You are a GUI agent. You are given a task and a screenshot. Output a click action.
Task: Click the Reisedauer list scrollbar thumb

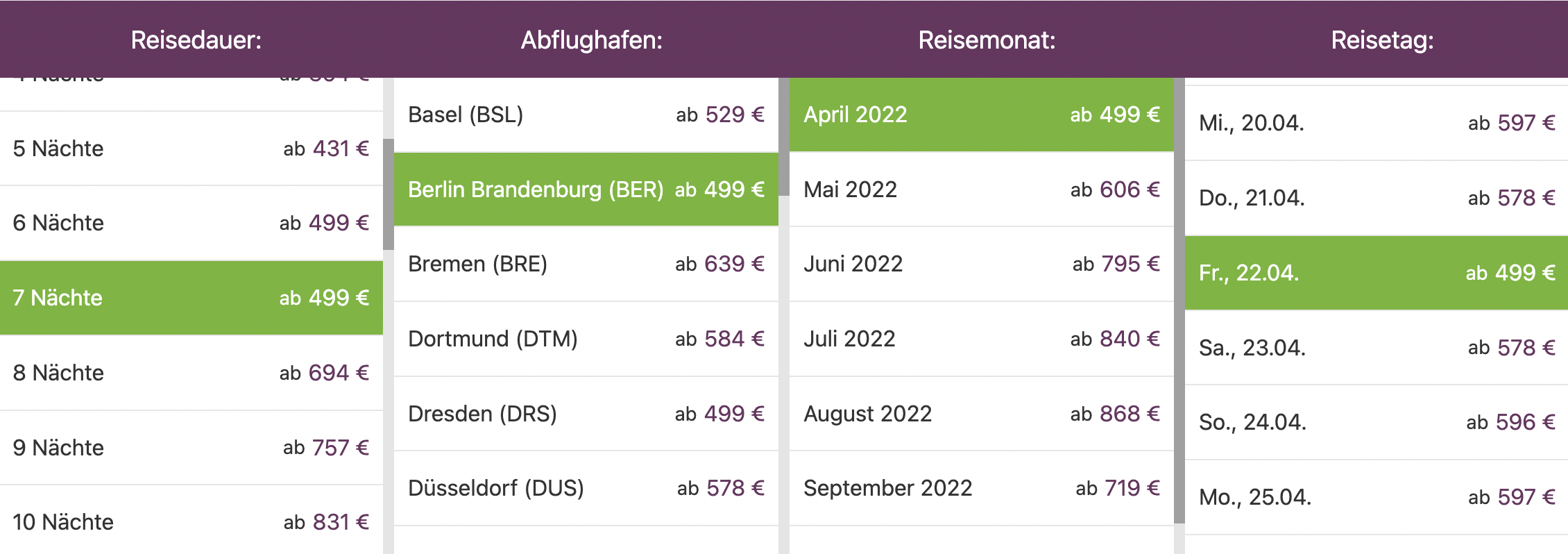[389, 194]
